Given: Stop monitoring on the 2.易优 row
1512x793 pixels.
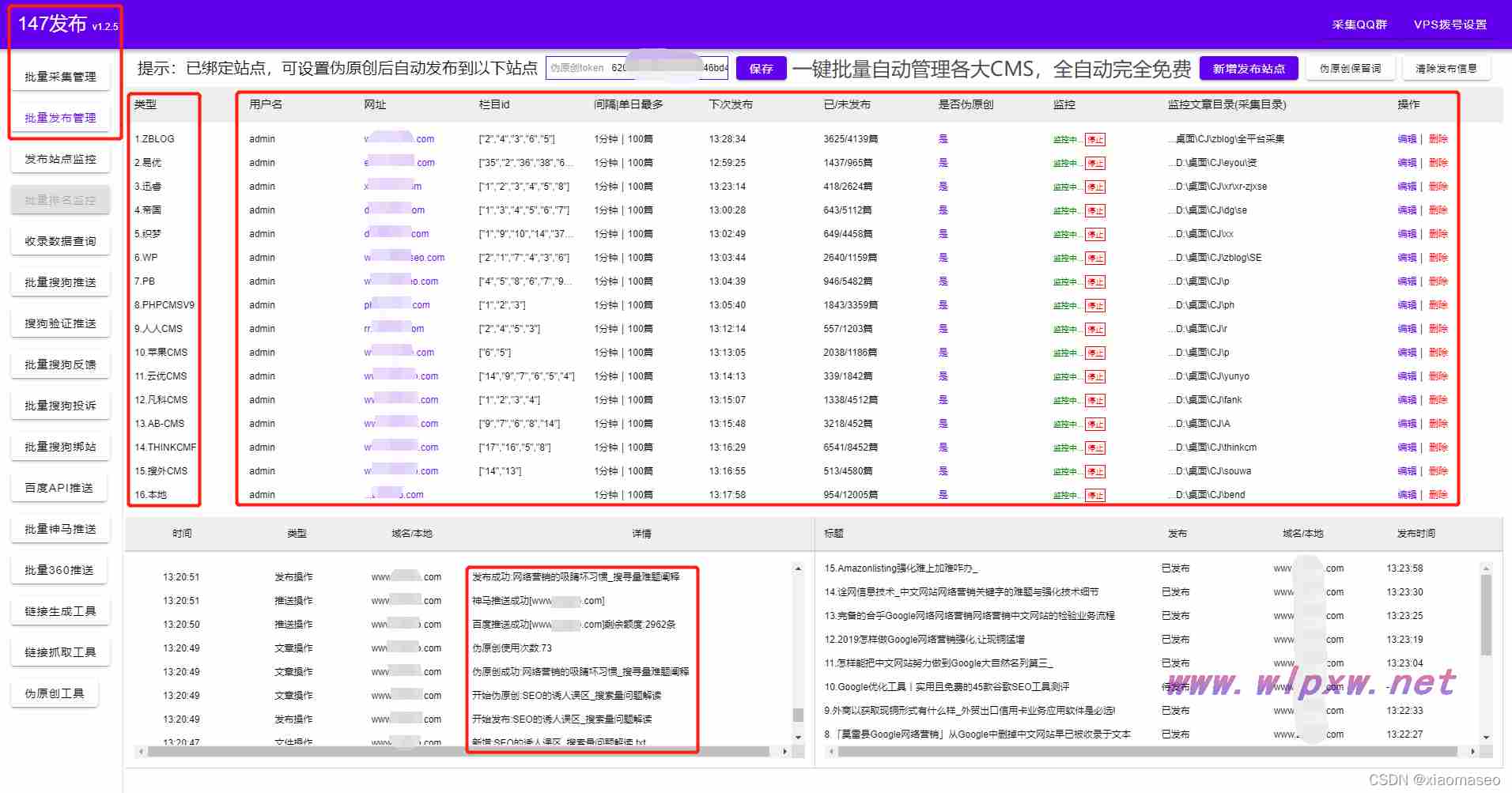Looking at the screenshot, I should pos(1095,163).
